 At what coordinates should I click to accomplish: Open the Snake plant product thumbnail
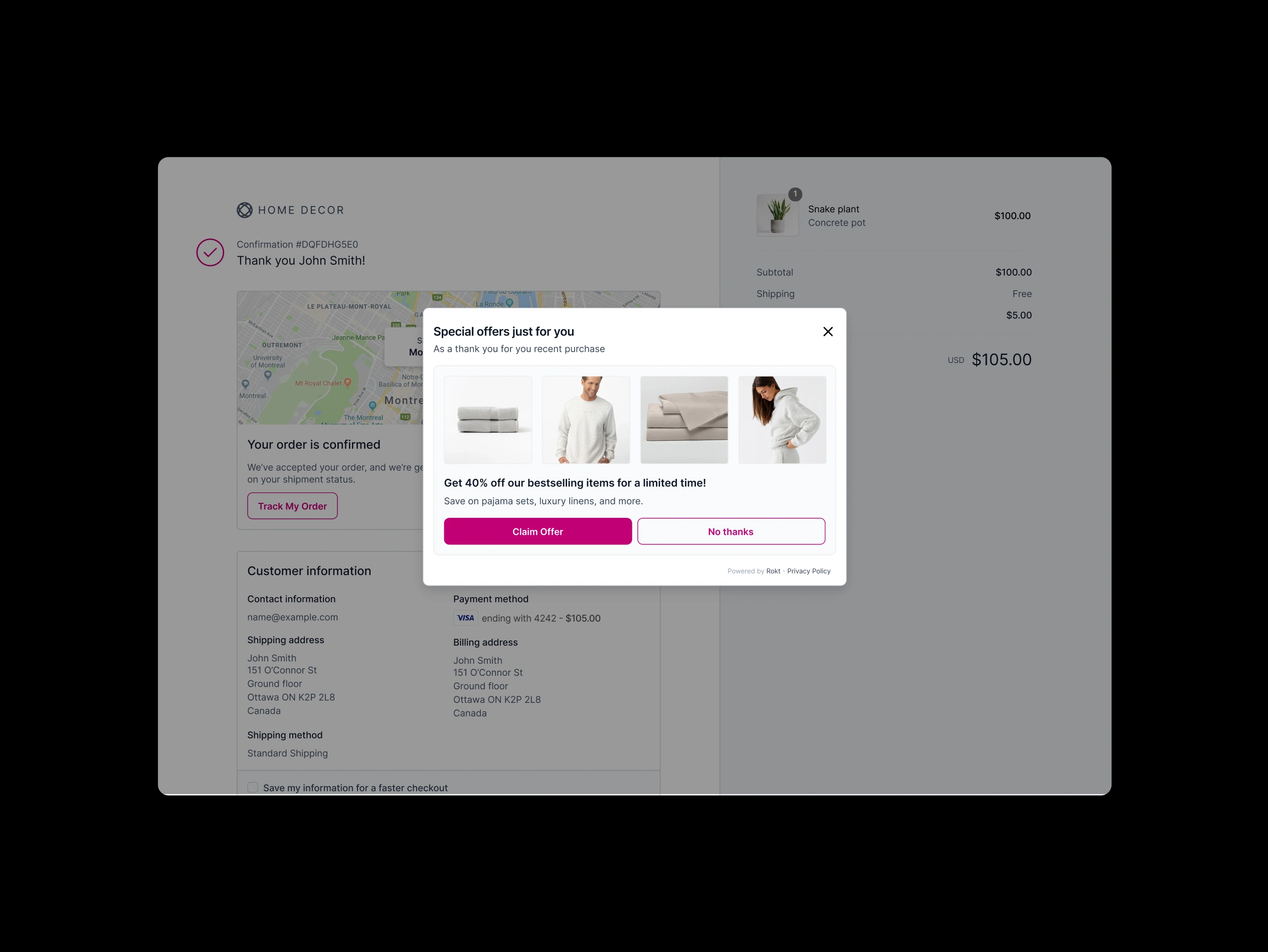[x=777, y=215]
